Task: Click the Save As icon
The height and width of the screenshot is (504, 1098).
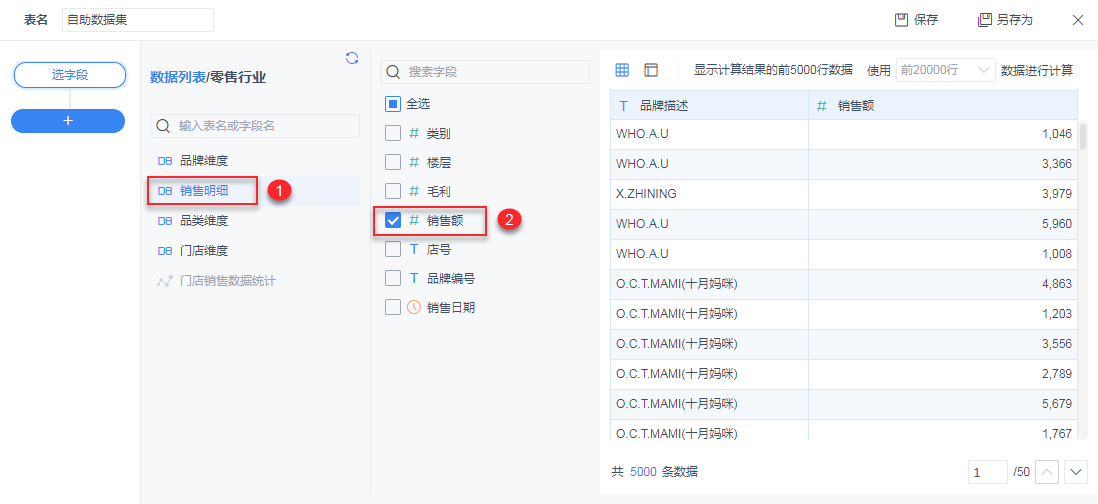Action: tap(984, 20)
